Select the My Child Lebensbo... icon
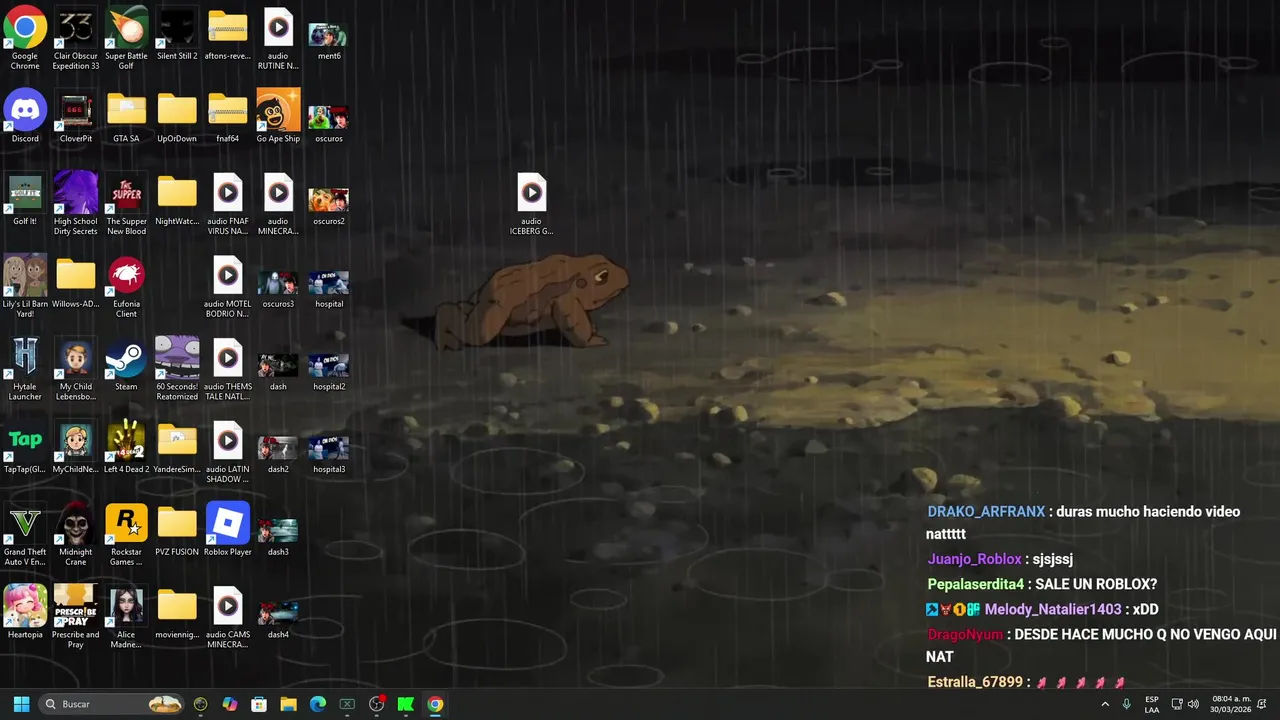The height and width of the screenshot is (720, 1280). coord(76,370)
